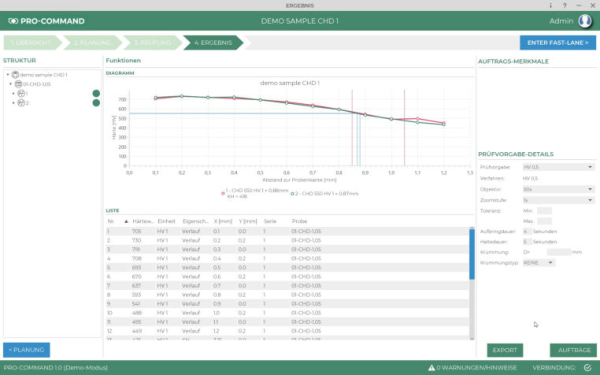The height and width of the screenshot is (375, 600).
Task: Toggle green status dot for series 2
Action: tap(96, 103)
